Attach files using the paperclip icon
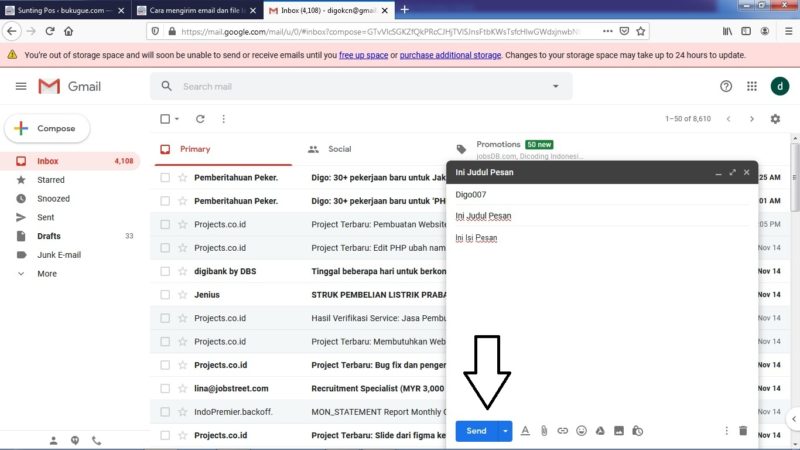This screenshot has height=450, width=800. tap(544, 431)
